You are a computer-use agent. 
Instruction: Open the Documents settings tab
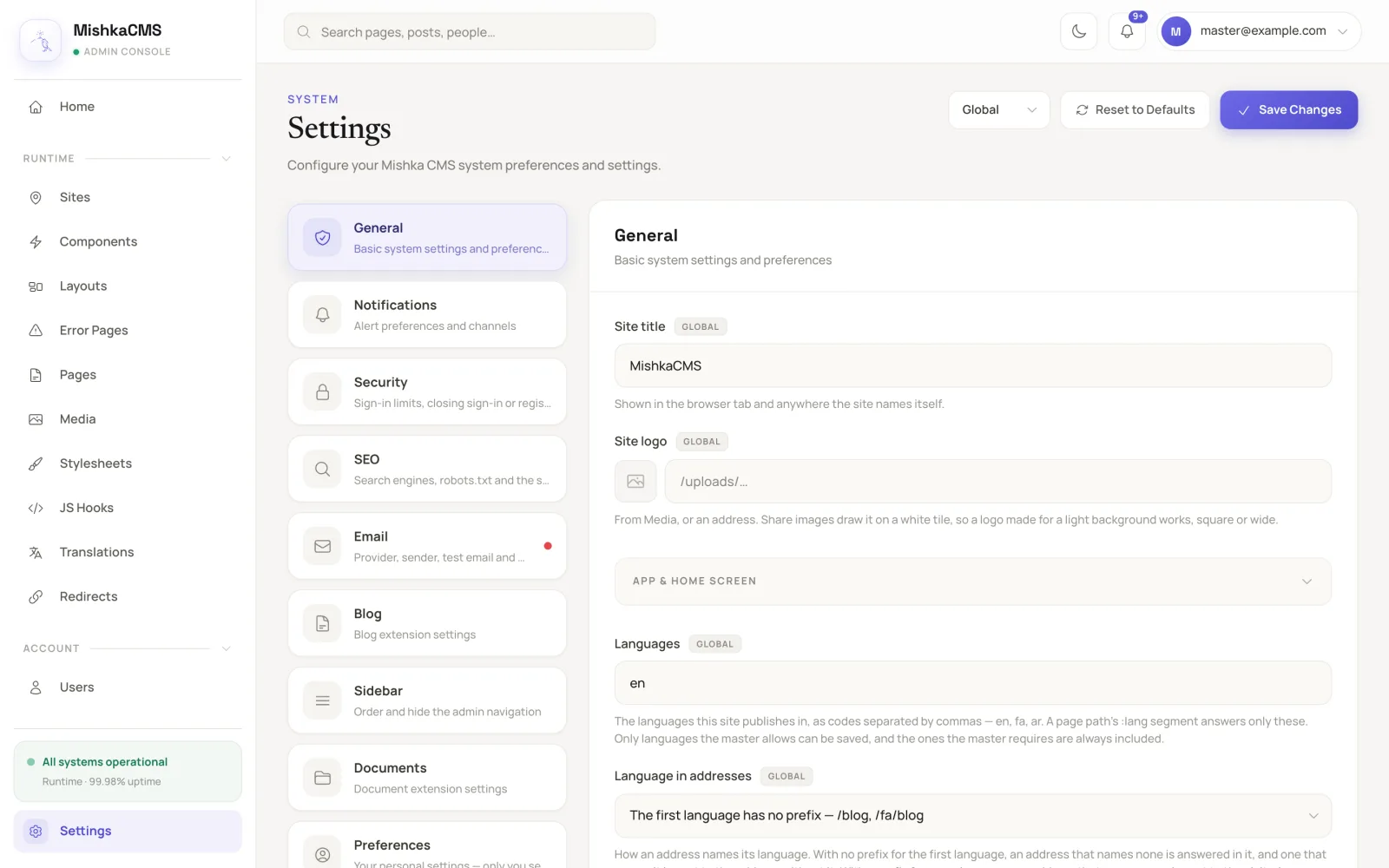(x=427, y=778)
